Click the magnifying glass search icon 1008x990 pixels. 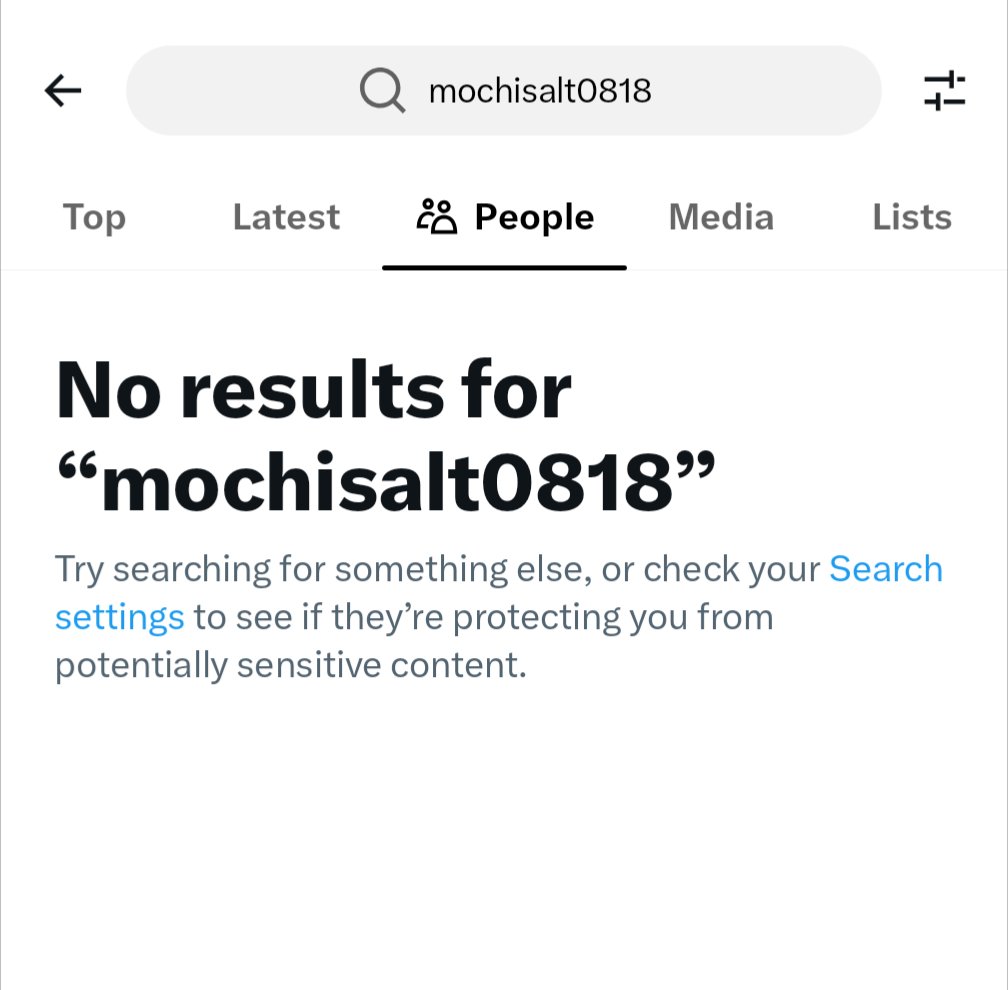pyautogui.click(x=382, y=90)
